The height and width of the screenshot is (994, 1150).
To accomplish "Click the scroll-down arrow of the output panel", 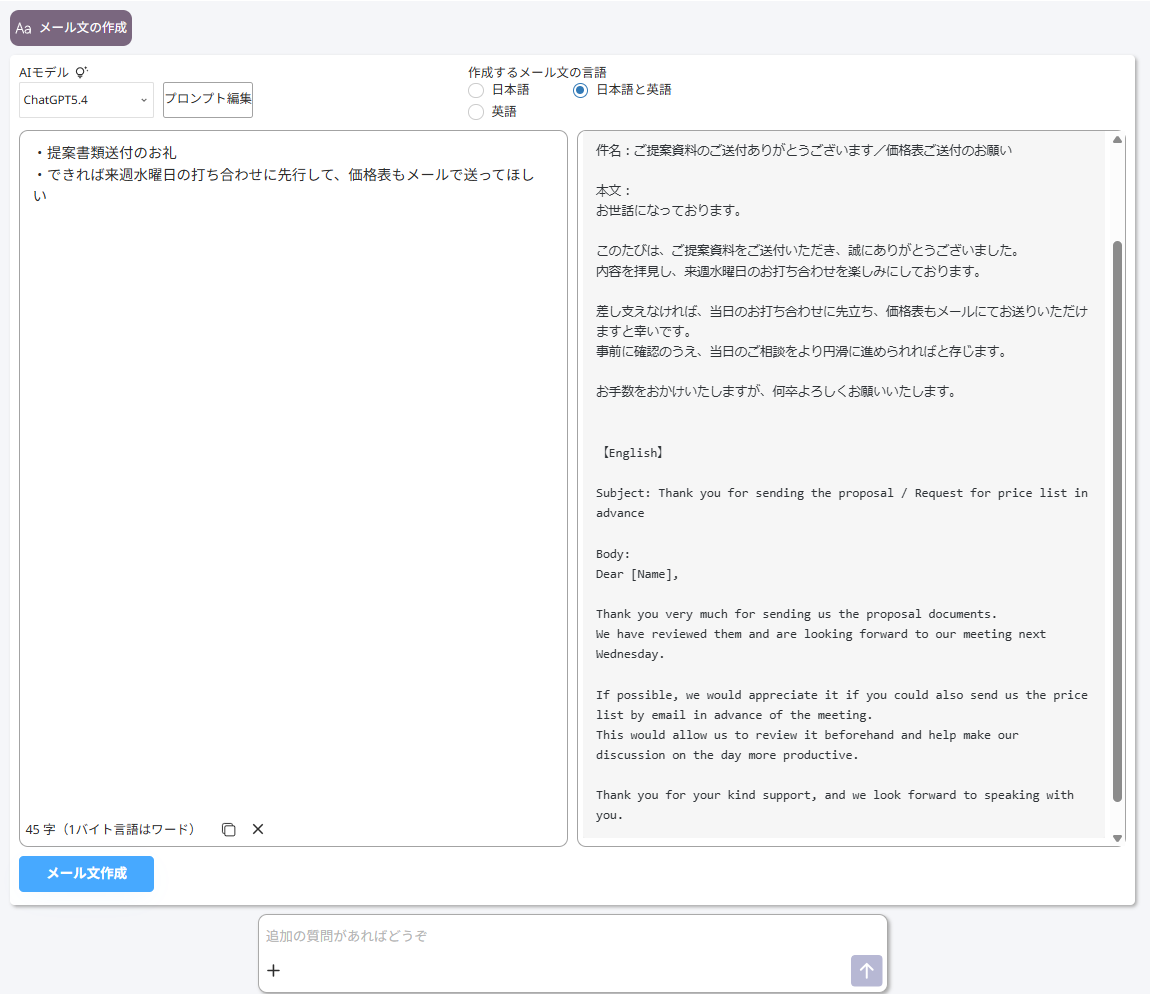I will (x=1117, y=838).
